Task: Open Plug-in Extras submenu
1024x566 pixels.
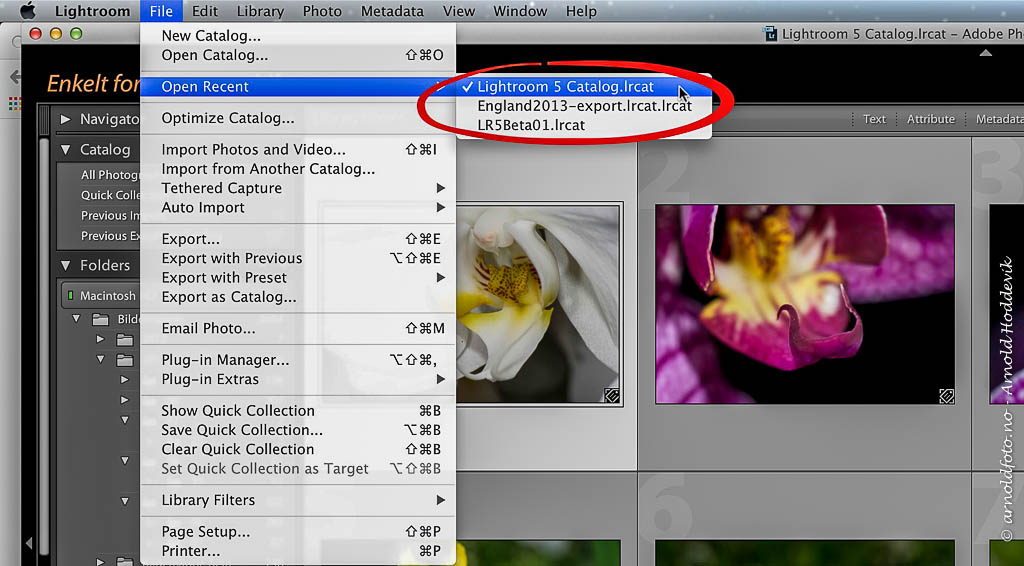Action: (298, 379)
